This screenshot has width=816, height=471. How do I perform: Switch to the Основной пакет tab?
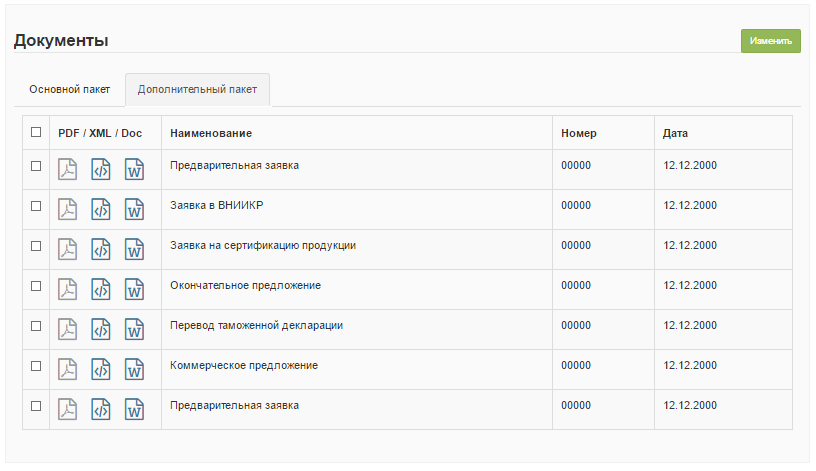click(69, 89)
